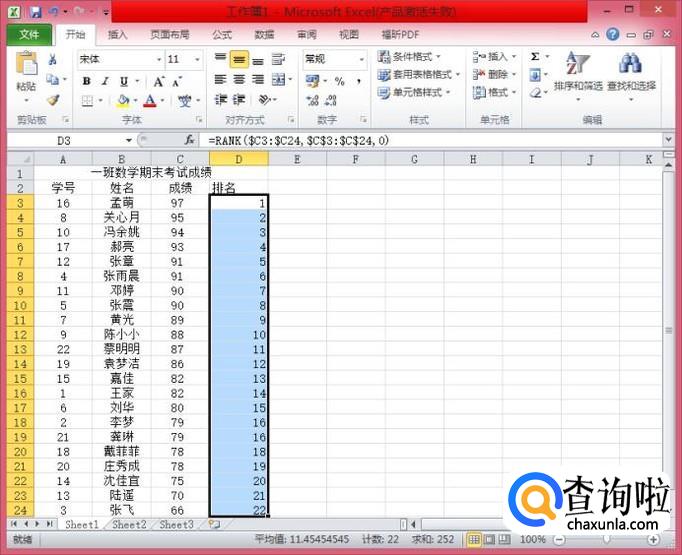682x555 pixels.
Task: Click the Cut scissors icon
Action: [x=53, y=59]
